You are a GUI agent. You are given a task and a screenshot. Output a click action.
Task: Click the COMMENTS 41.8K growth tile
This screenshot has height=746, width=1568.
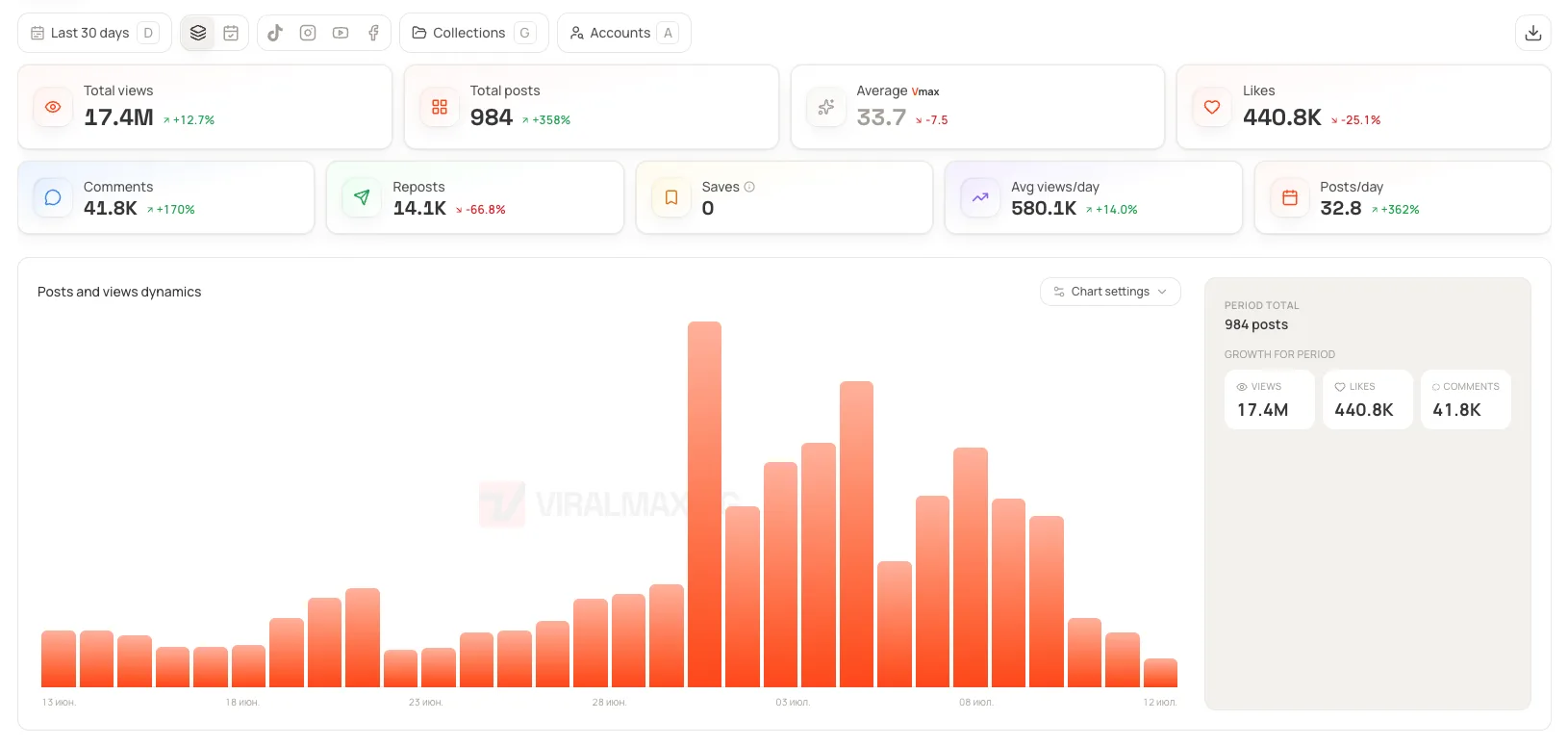pos(1466,399)
